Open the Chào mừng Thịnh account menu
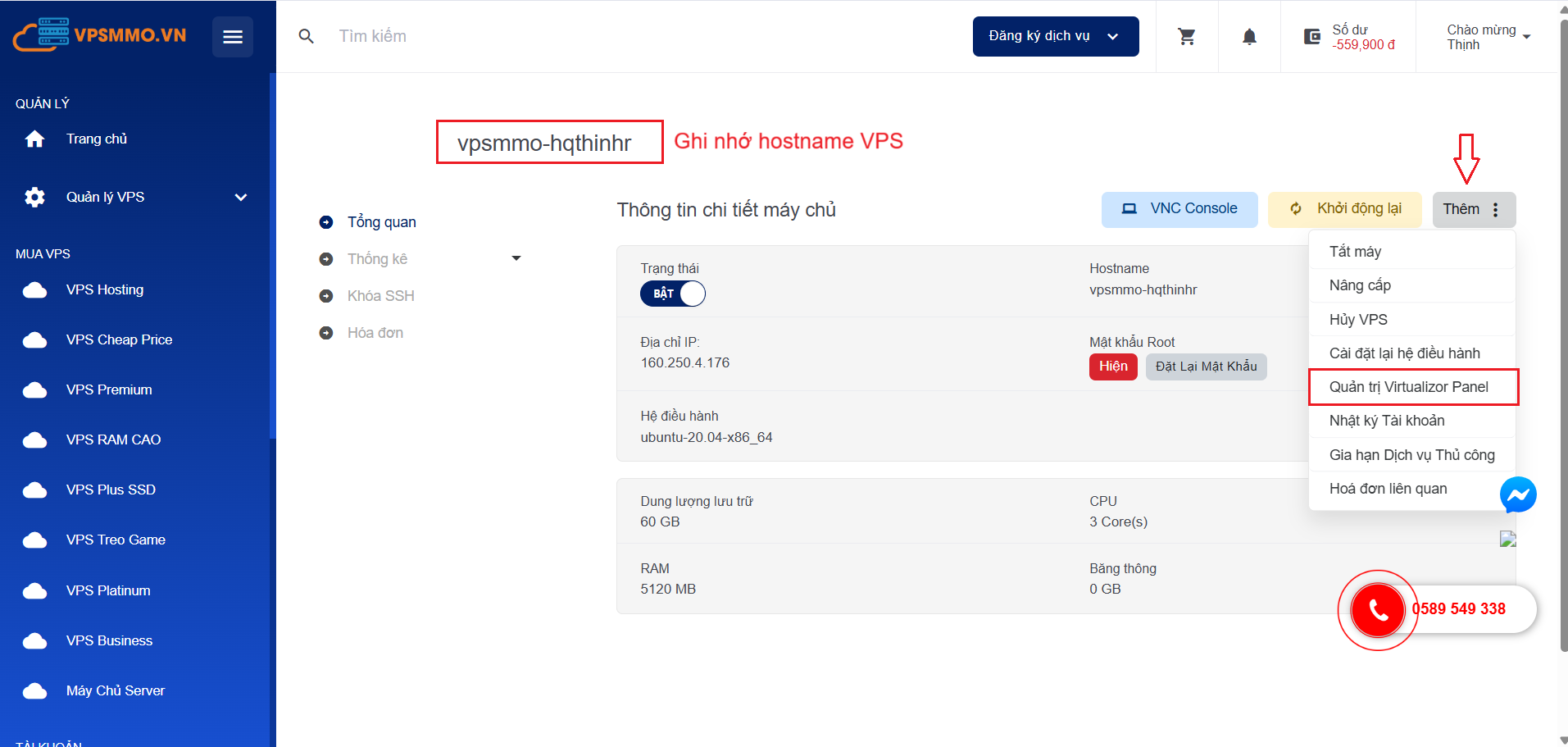The height and width of the screenshot is (747, 1568). [x=1488, y=37]
